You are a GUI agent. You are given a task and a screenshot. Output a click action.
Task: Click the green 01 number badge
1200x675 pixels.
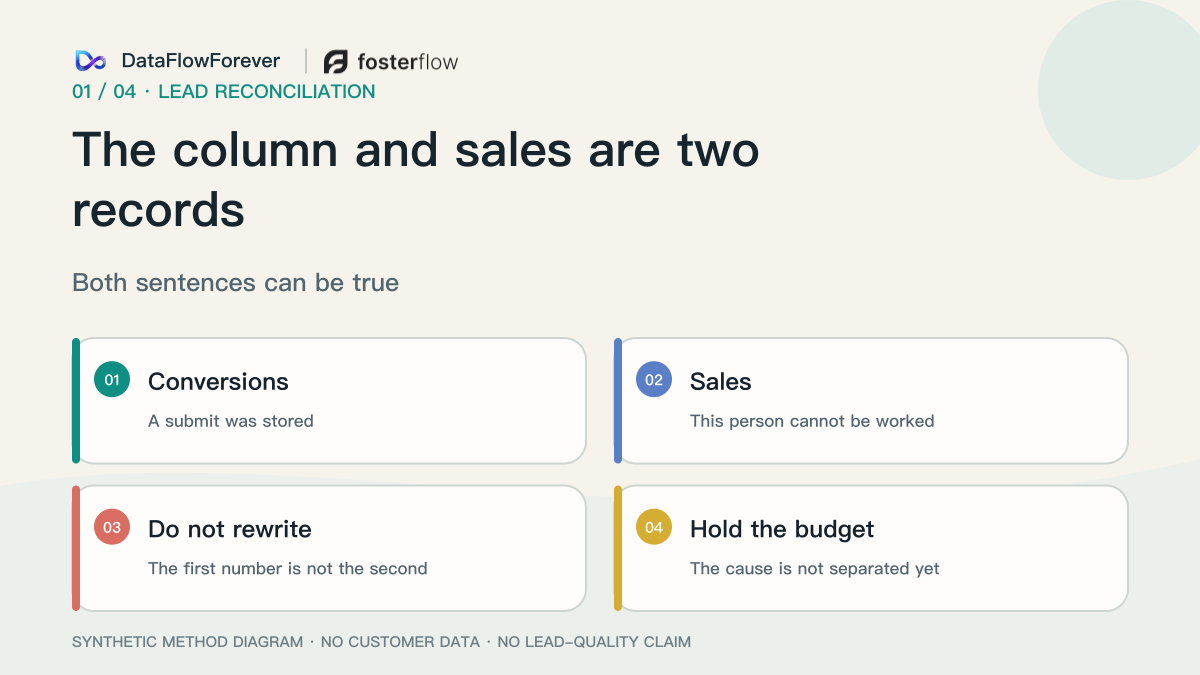[112, 380]
